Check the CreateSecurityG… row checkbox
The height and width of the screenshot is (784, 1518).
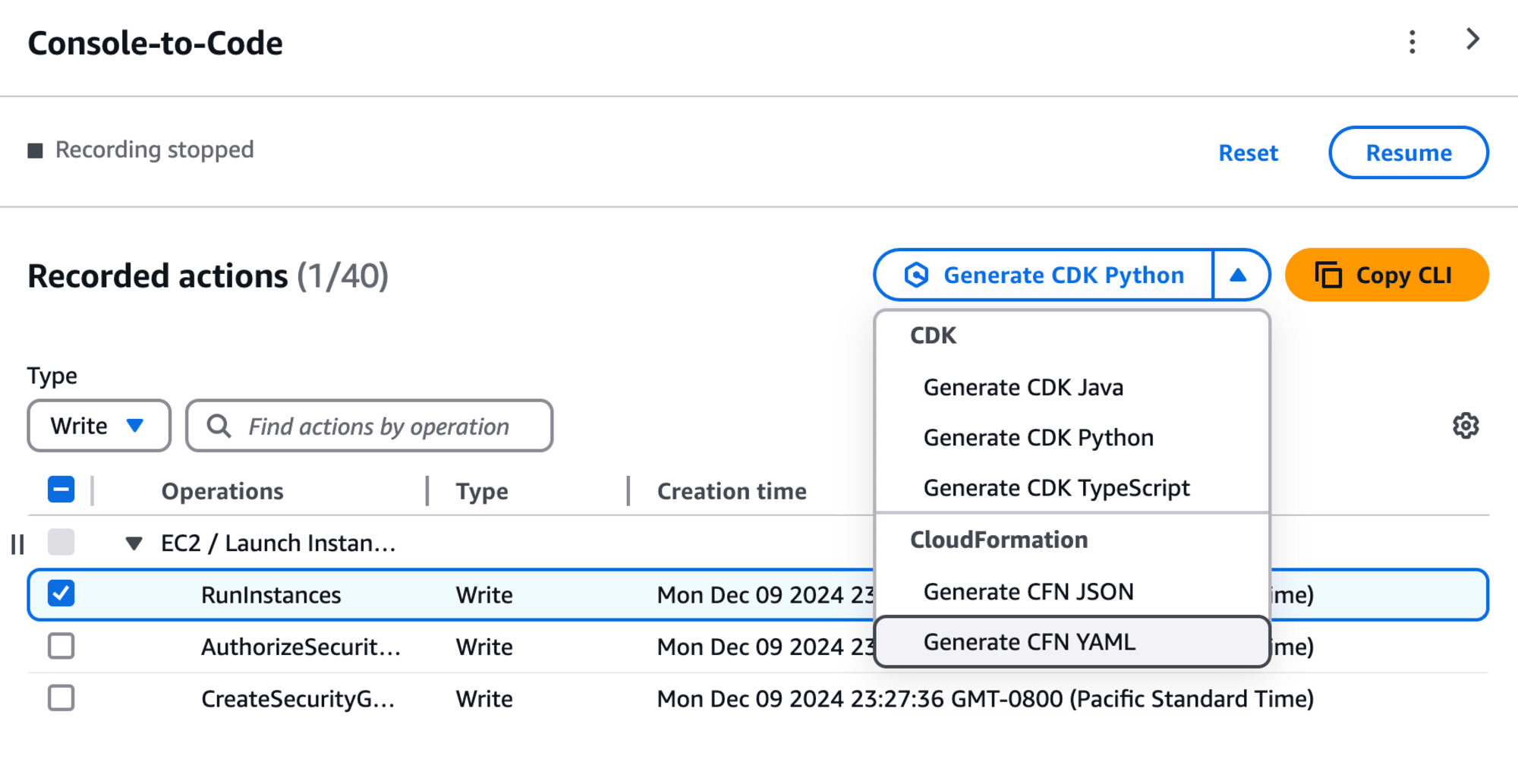61,697
